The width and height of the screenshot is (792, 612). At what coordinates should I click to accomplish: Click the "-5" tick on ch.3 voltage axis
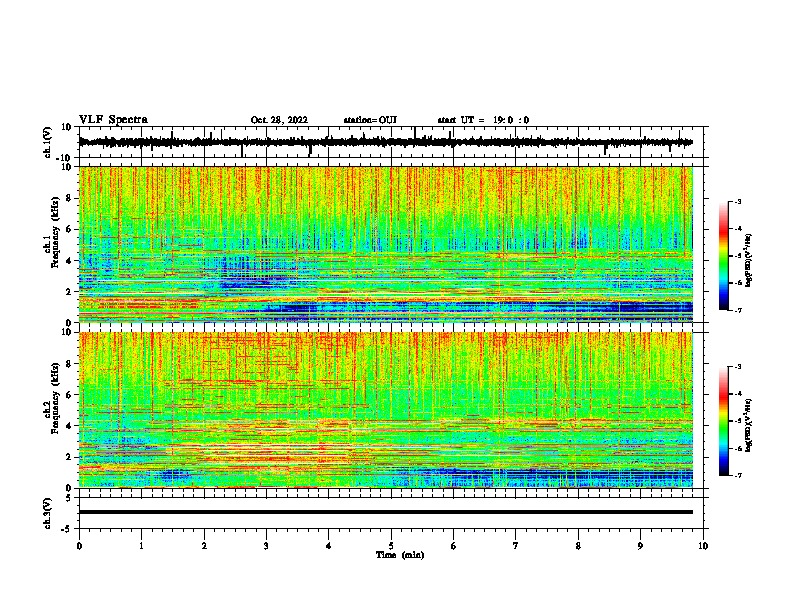67,529
